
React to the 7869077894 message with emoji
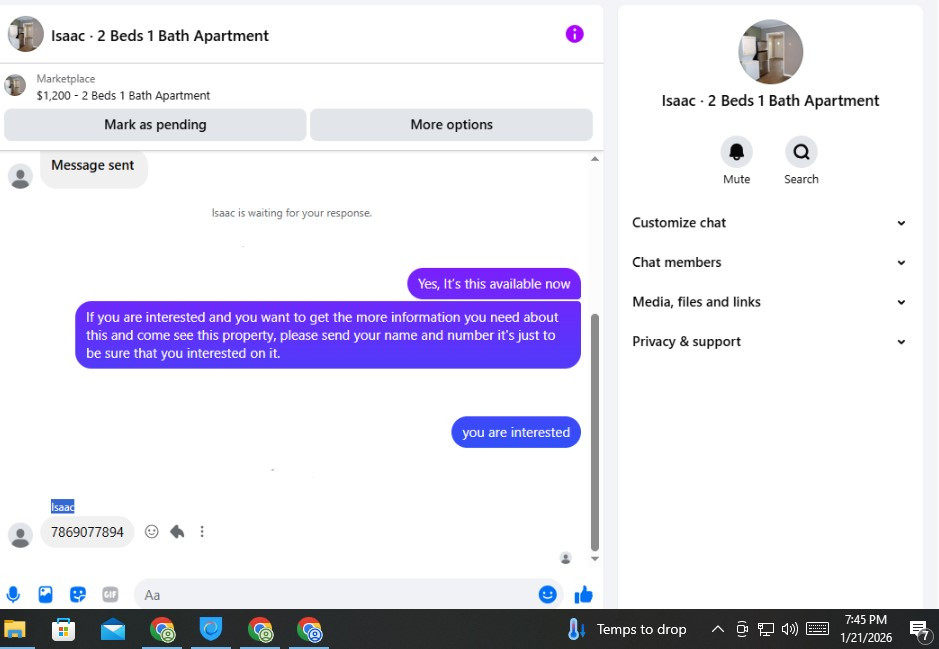tap(152, 532)
